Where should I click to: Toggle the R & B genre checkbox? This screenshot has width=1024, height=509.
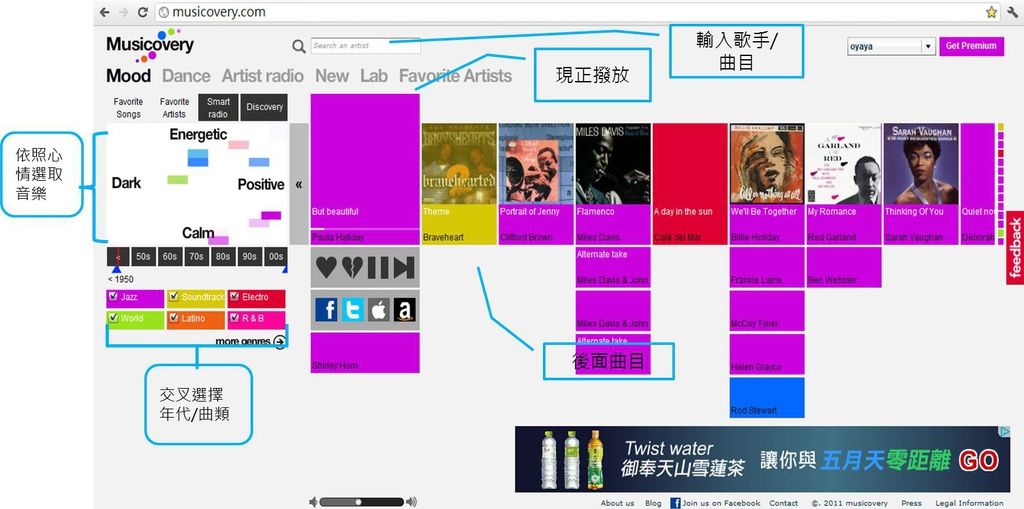click(x=234, y=318)
